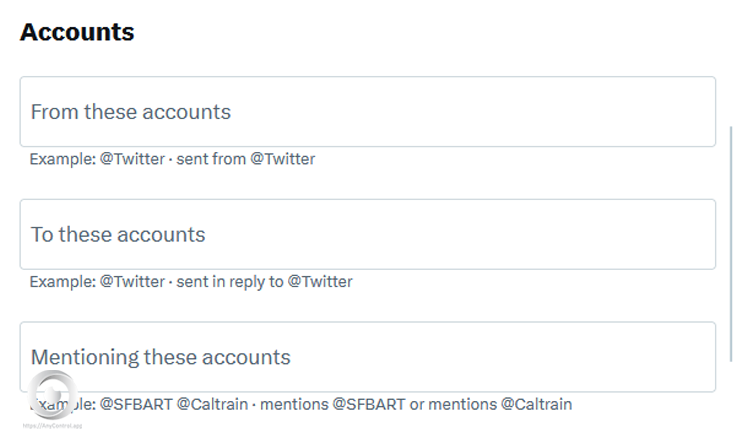This screenshot has height=440, width=736.
Task: Click the AnyControl.app watermark URL text
Action: click(x=52, y=425)
